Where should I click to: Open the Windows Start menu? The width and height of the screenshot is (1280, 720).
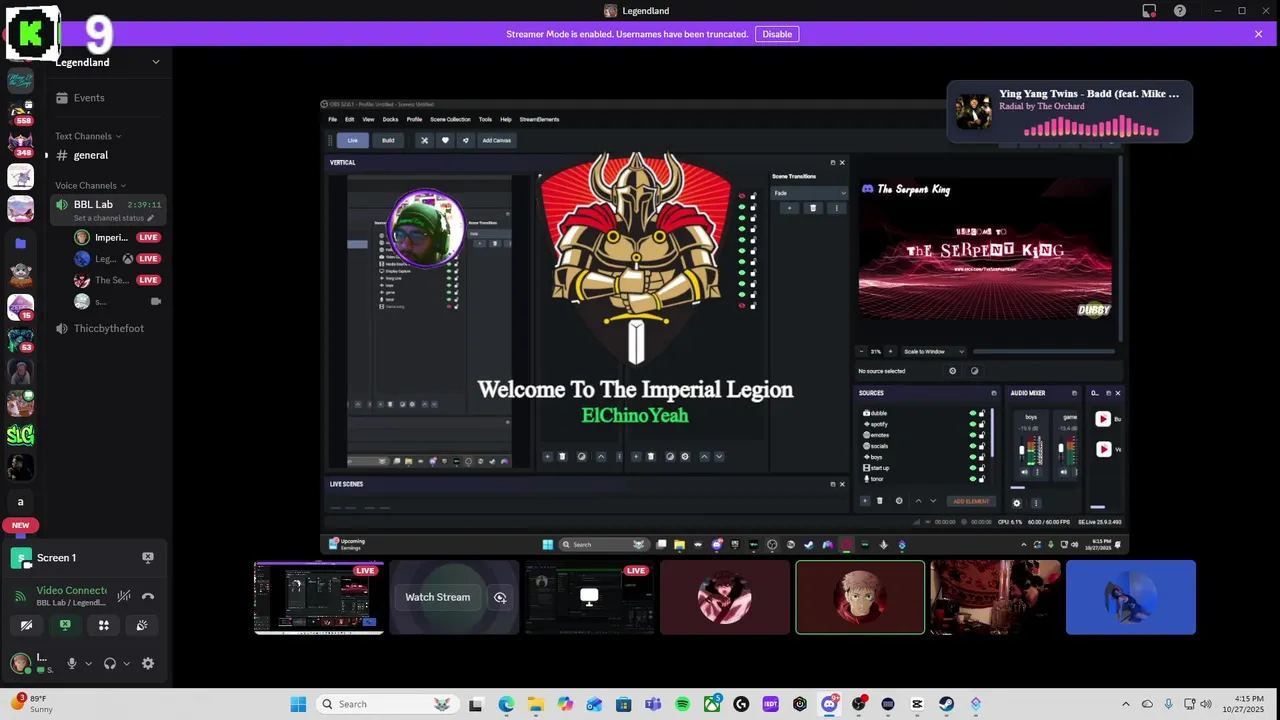tap(298, 704)
